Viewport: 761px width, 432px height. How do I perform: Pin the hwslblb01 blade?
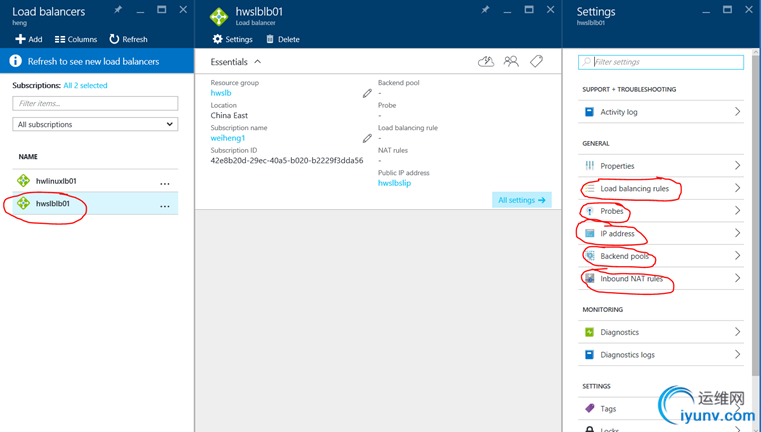pyautogui.click(x=485, y=9)
